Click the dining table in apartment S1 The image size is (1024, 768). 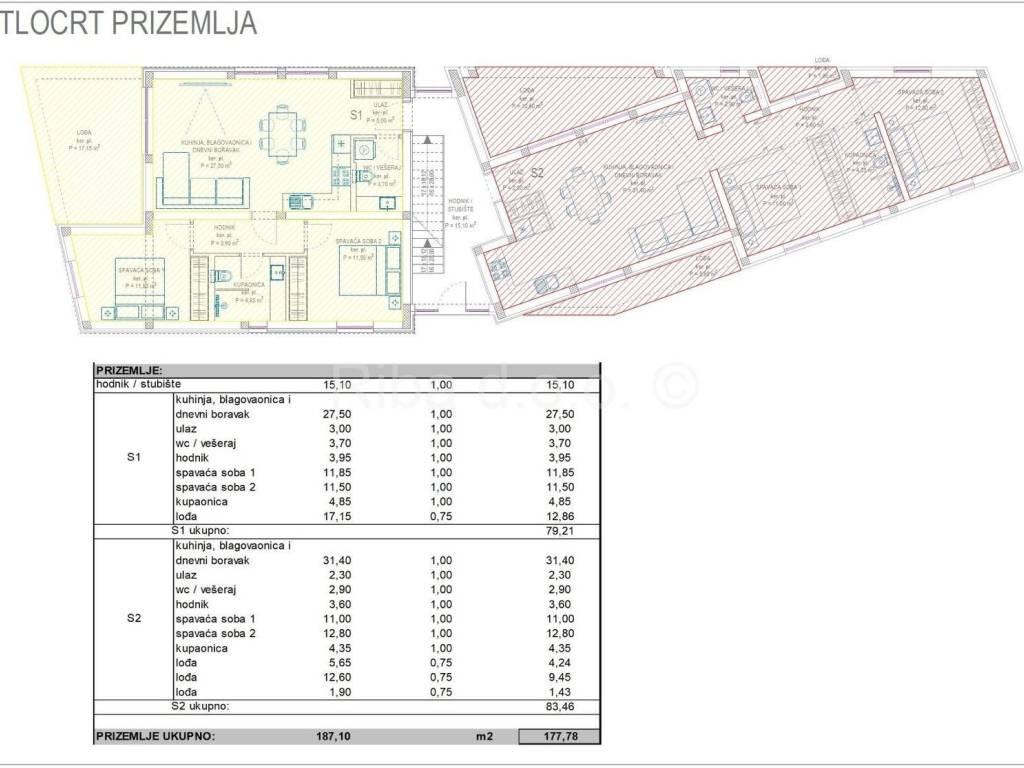pyautogui.click(x=282, y=134)
